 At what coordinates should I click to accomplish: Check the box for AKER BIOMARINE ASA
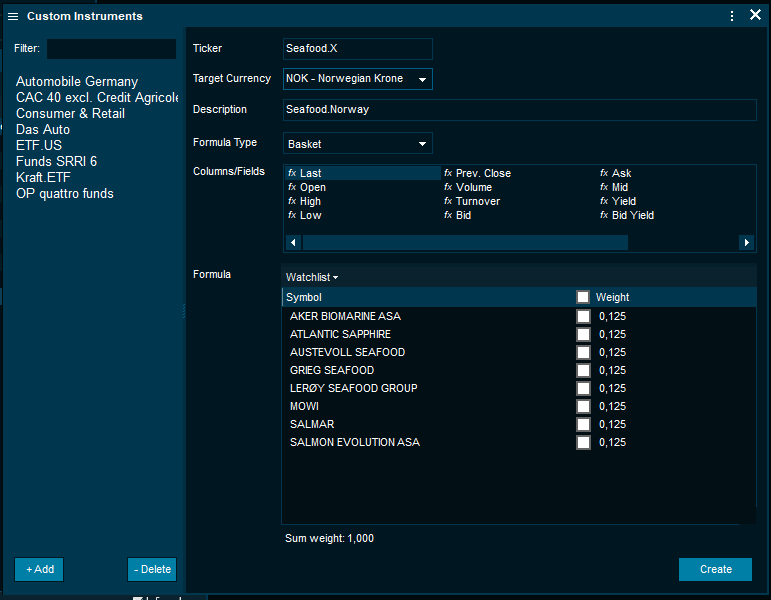point(583,316)
